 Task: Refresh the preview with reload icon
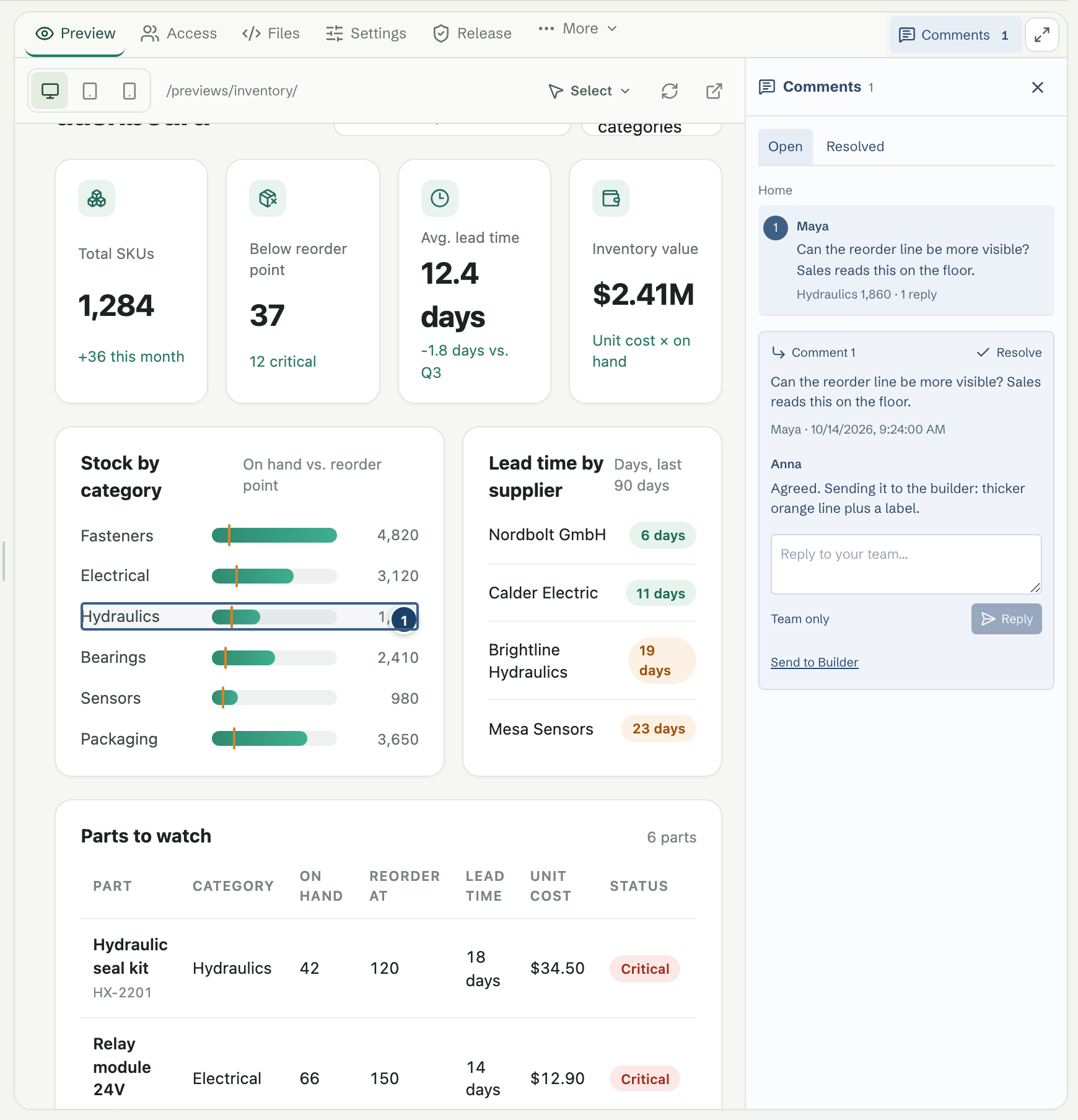pyautogui.click(x=670, y=91)
